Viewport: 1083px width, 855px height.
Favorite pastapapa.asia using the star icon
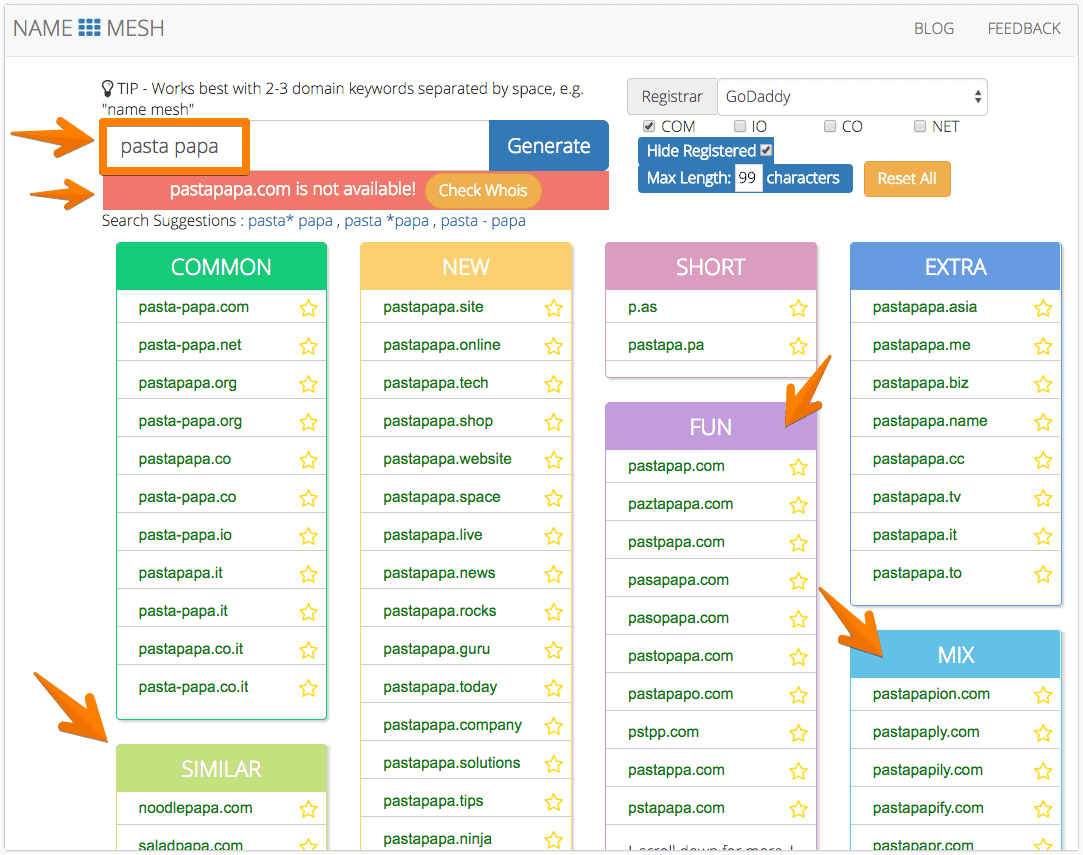pyautogui.click(x=1043, y=308)
